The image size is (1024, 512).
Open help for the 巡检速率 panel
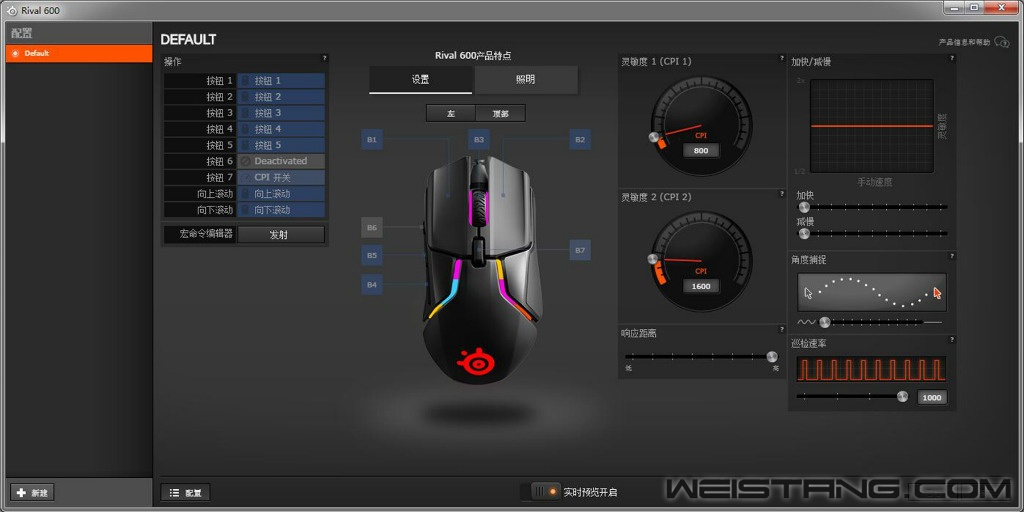coord(952,340)
